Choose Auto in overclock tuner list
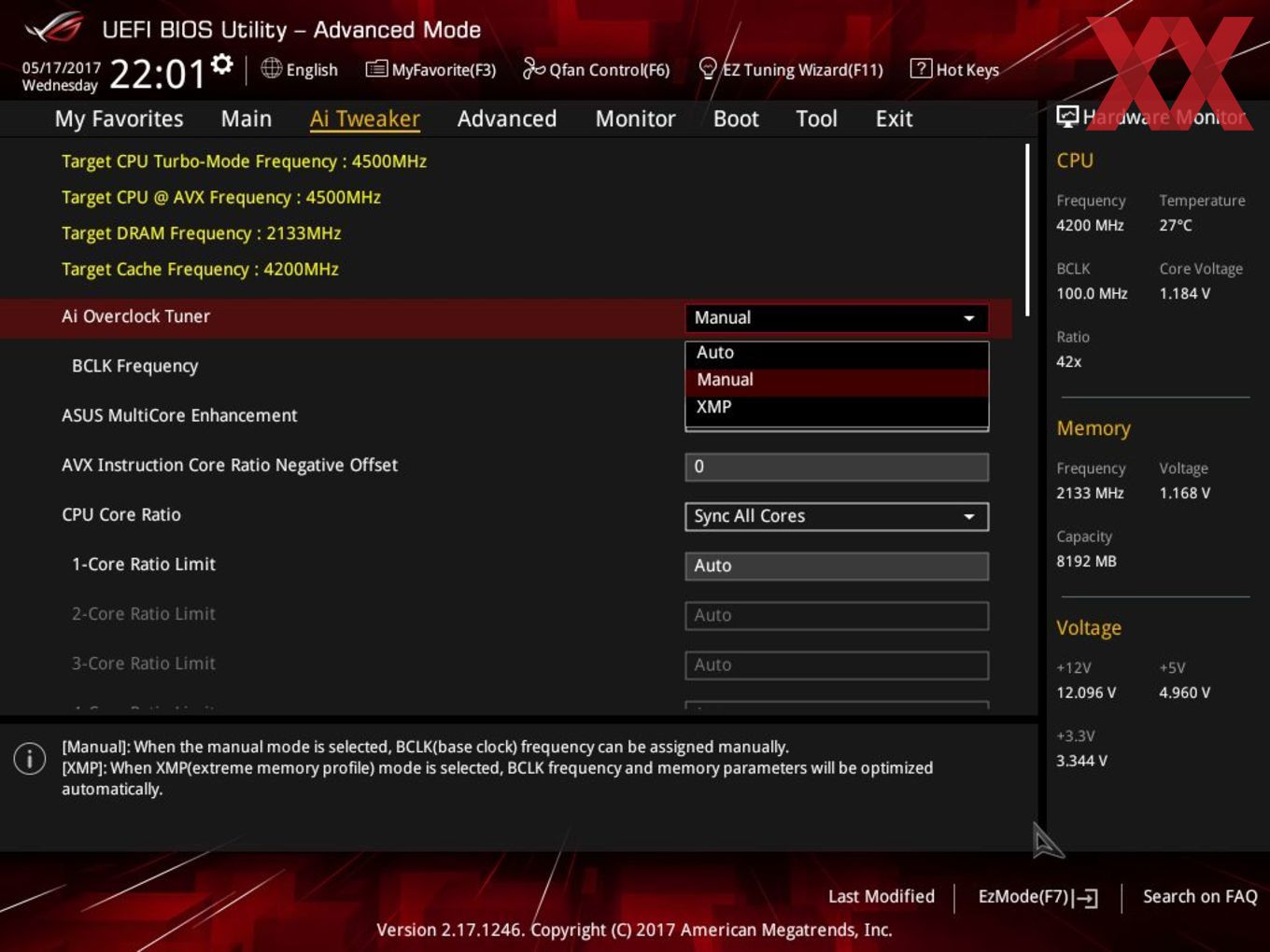This screenshot has height=952, width=1270. 837,353
